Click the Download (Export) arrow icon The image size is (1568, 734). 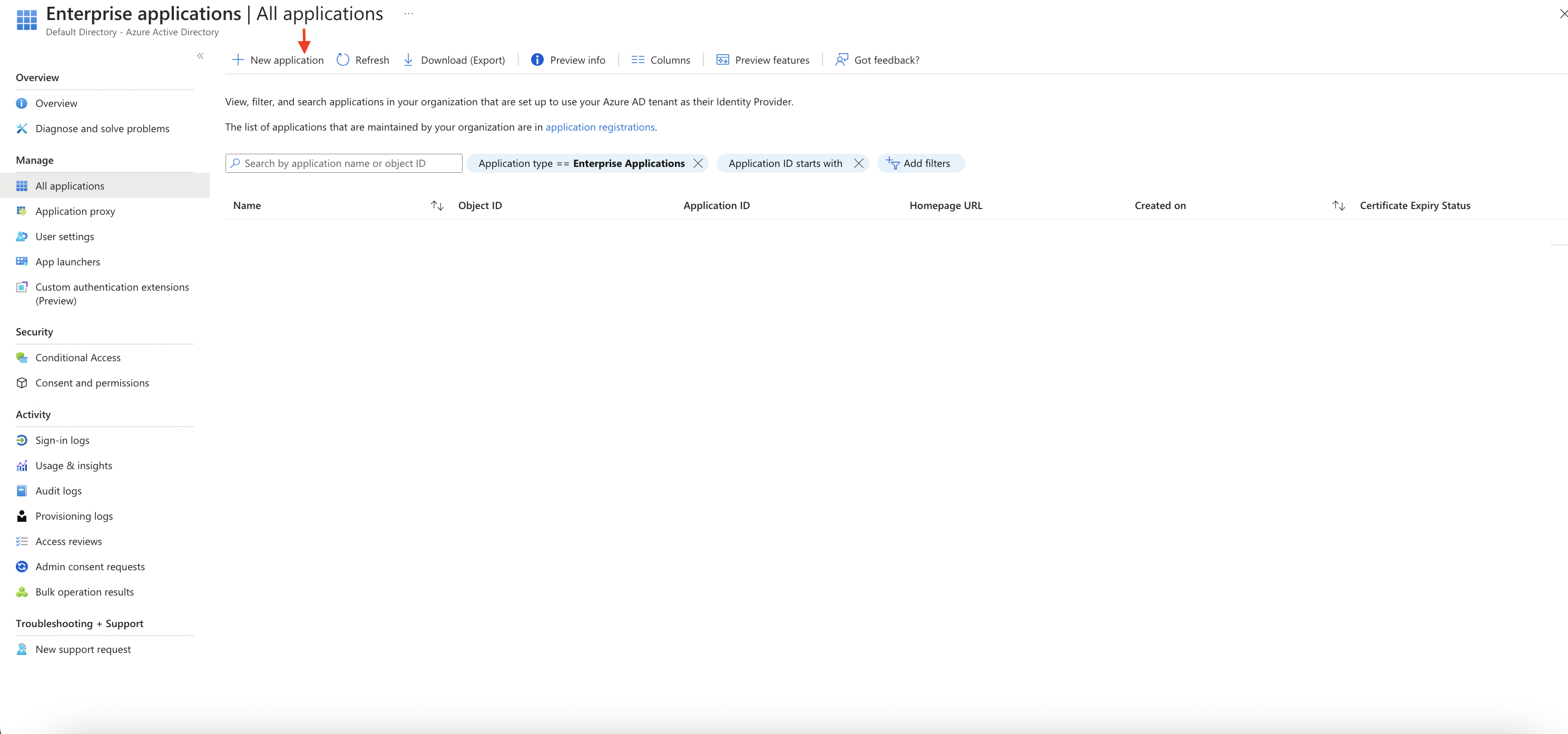(x=408, y=59)
